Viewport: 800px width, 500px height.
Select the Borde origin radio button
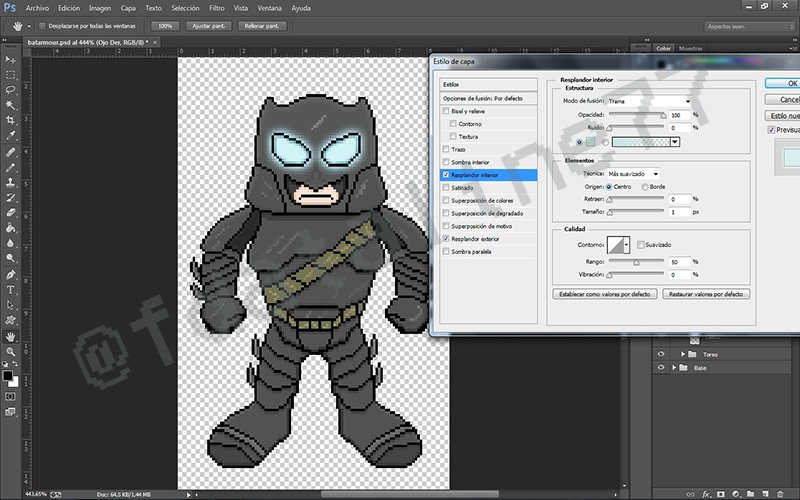click(645, 187)
